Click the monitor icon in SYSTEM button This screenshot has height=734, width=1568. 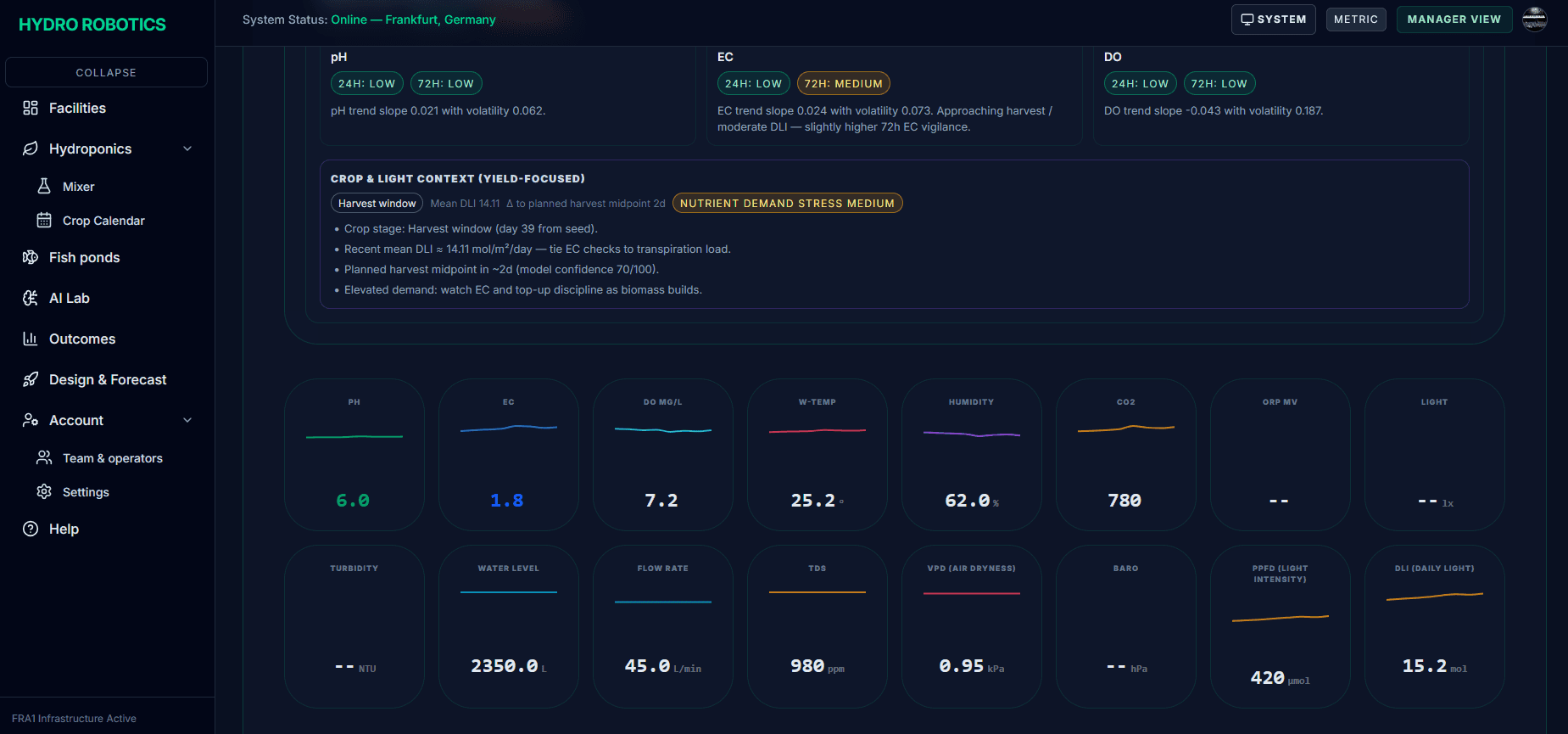click(1247, 20)
